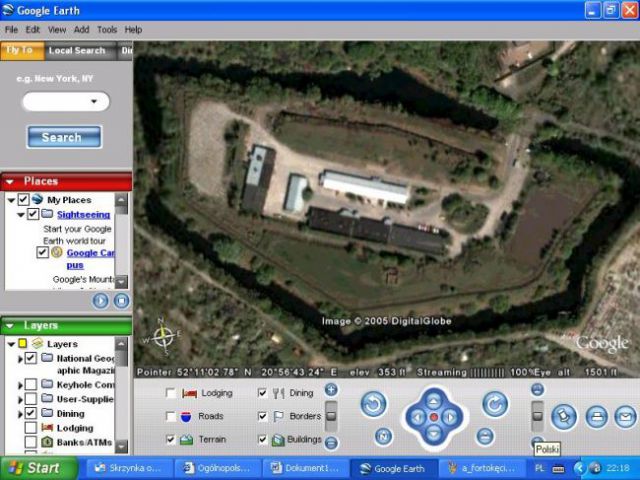This screenshot has width=640, height=480.
Task: Switch to Dokument1 in the taskbar
Action: point(306,468)
